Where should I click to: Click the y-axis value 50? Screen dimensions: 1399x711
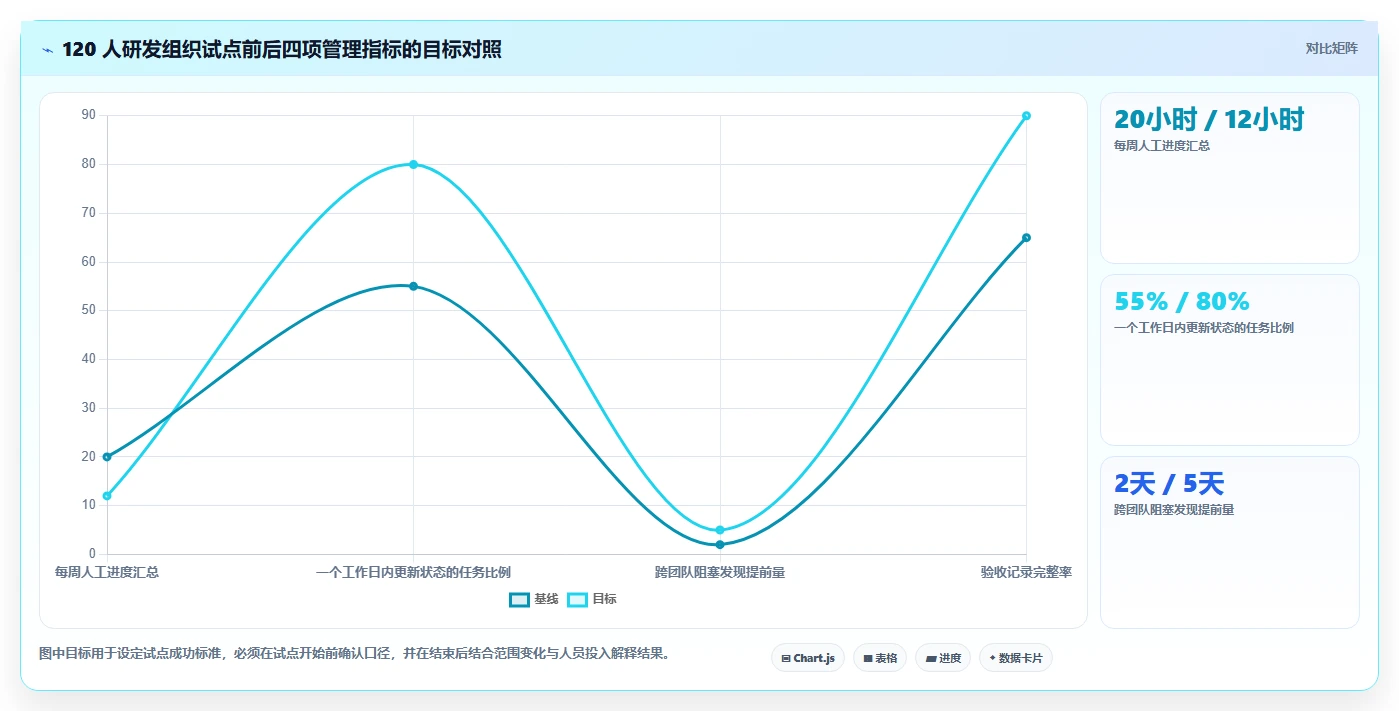click(x=89, y=310)
